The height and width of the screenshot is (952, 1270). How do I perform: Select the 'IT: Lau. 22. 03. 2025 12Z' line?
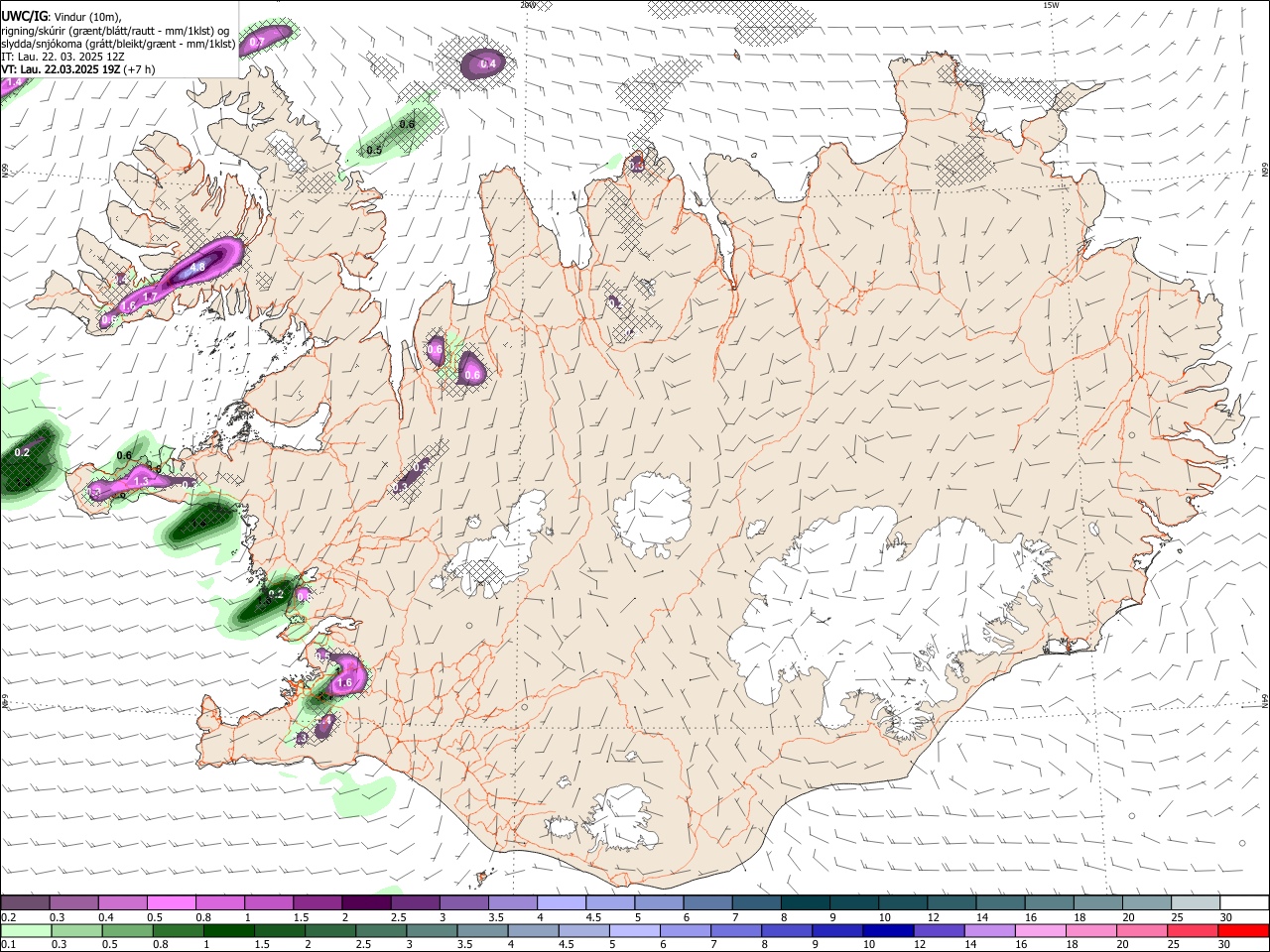click(x=63, y=58)
